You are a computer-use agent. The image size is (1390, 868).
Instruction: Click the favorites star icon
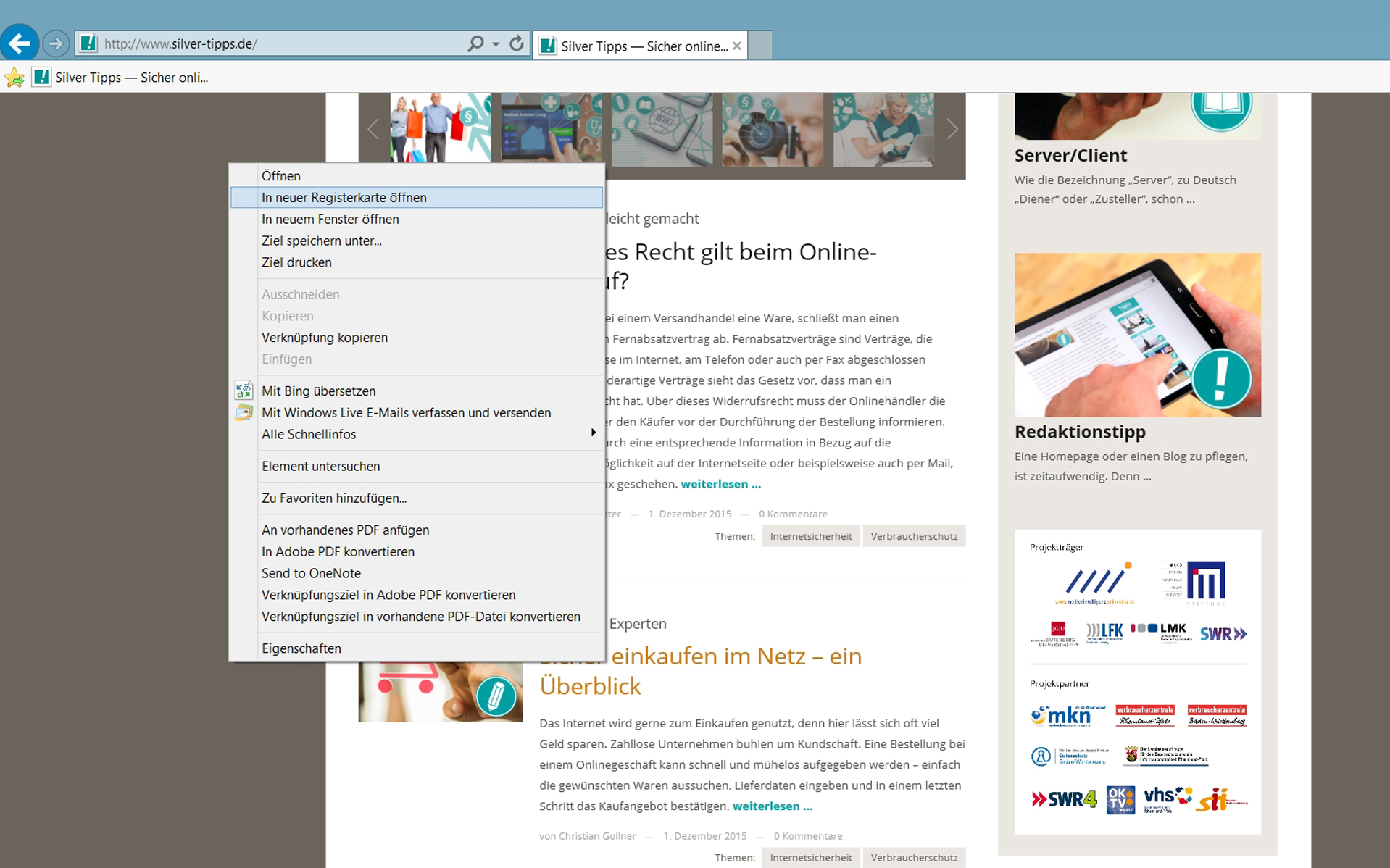coord(14,78)
